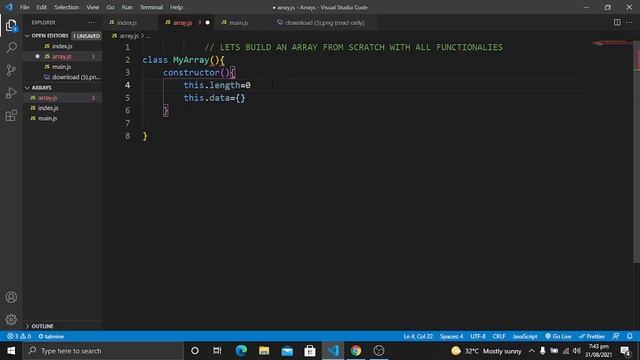Open the Source Control view
640x360 pixels.
point(11,70)
